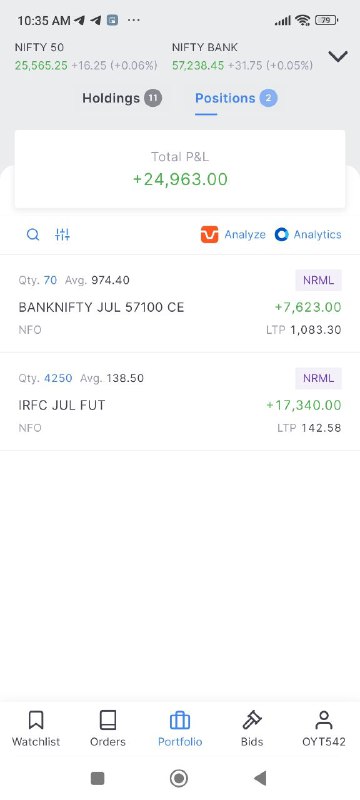Switch to the Holdings tab
Viewport: 360px width, 800px height.
pos(122,98)
